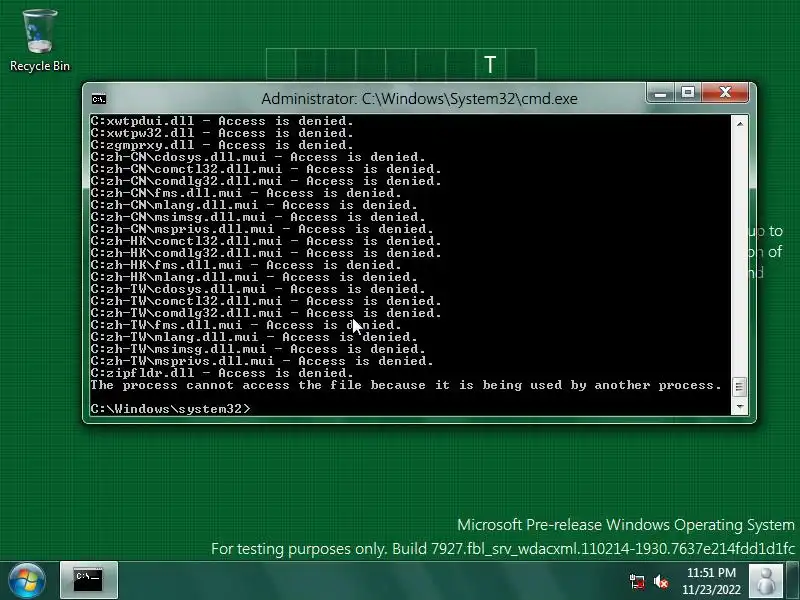The height and width of the screenshot is (600, 800).
Task: Click the 'zh-HK\mlang.dll.mui' output line
Action: click(x=254, y=277)
